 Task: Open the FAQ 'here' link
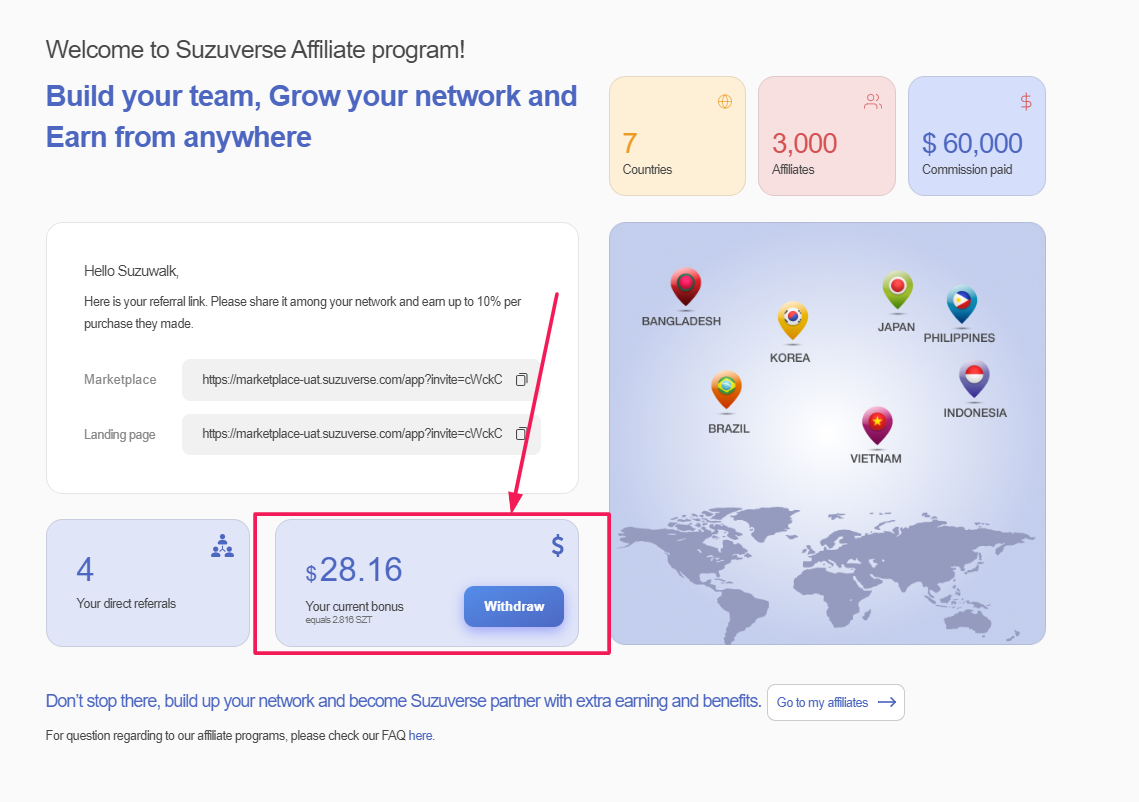click(x=420, y=736)
